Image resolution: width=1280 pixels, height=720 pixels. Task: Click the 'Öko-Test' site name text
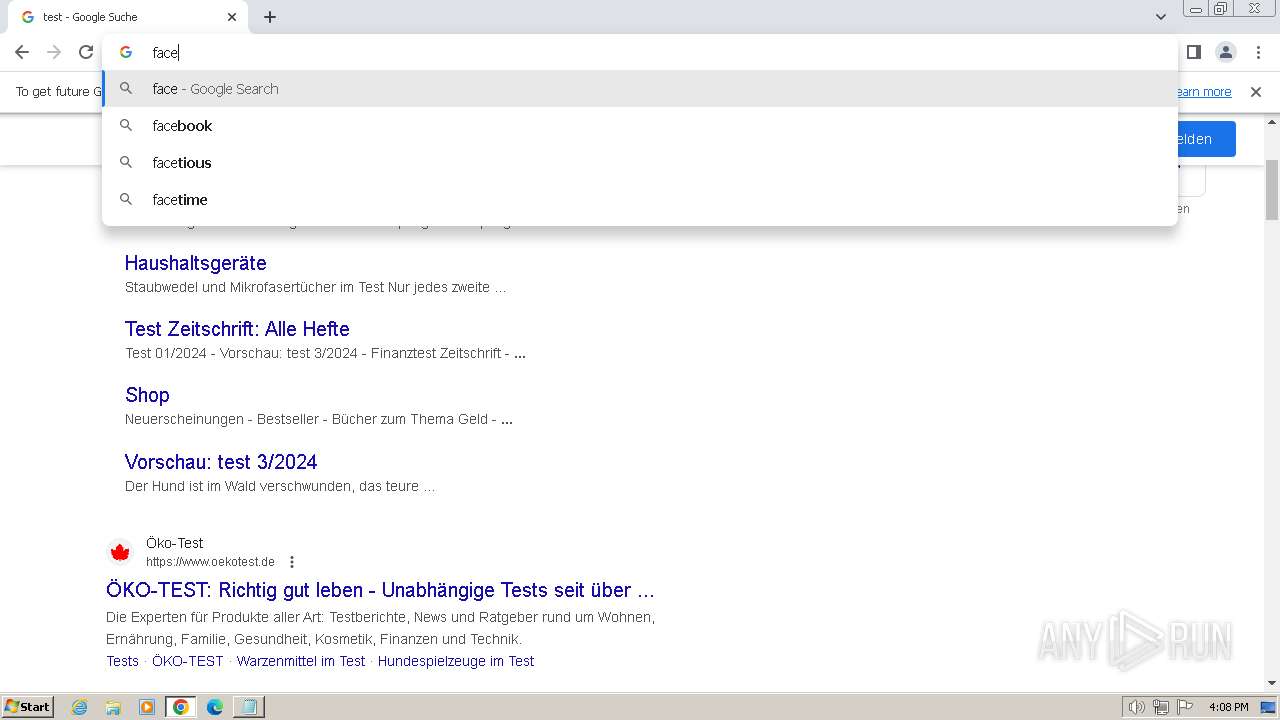174,543
